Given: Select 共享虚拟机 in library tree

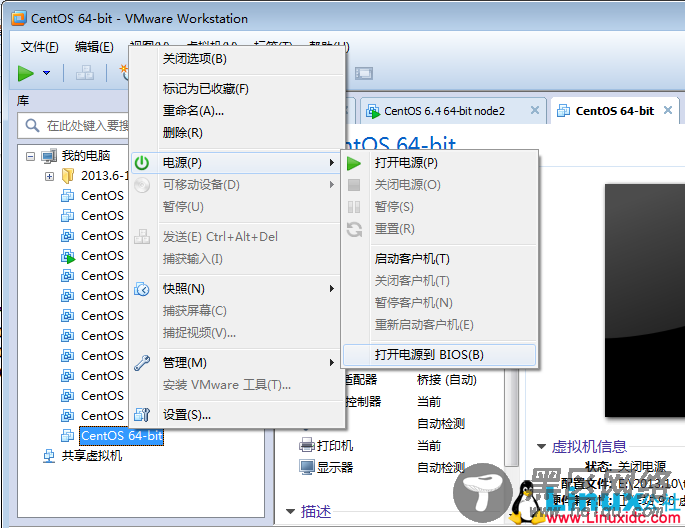Looking at the screenshot, I should pyautogui.click(x=92, y=456).
